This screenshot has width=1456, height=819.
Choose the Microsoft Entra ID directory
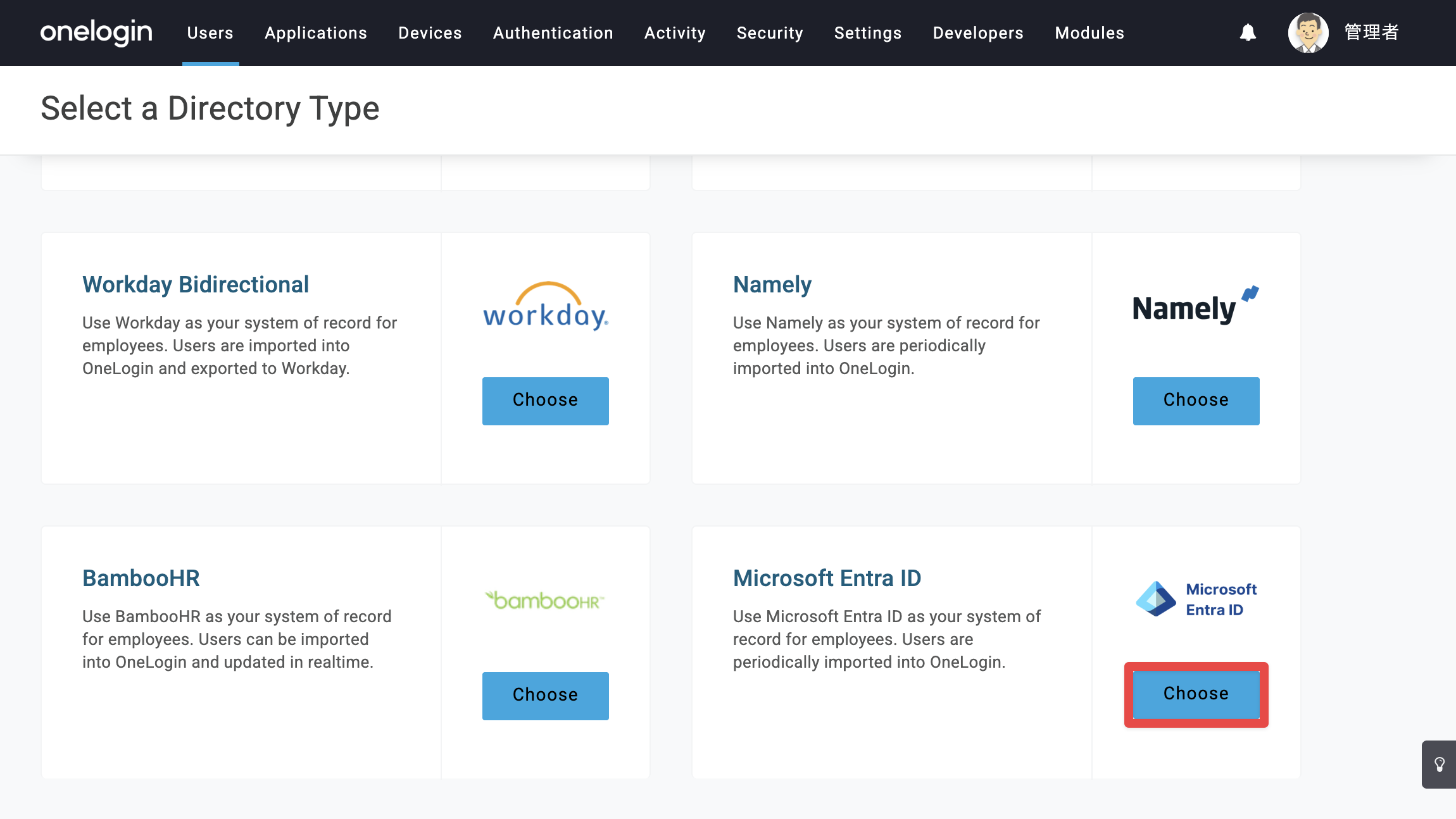[1196, 695]
